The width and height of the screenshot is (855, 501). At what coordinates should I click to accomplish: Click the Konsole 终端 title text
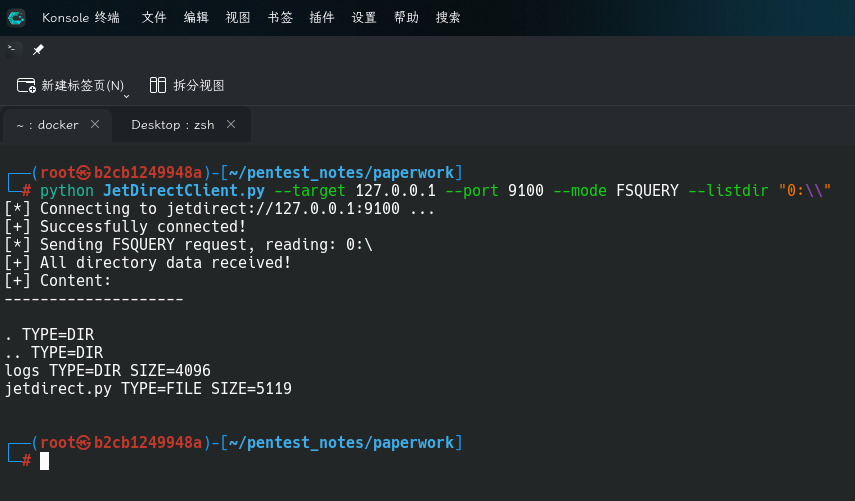[x=81, y=17]
